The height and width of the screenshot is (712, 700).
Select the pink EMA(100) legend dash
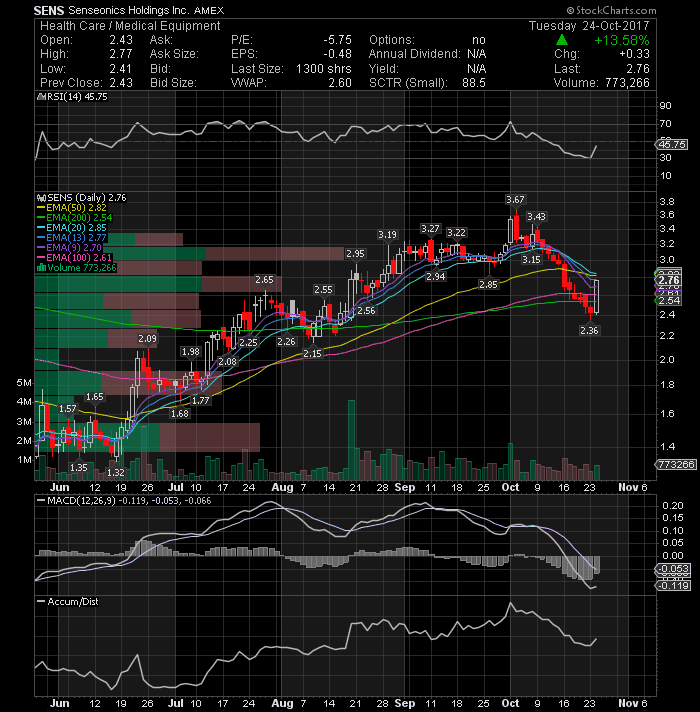coord(41,258)
